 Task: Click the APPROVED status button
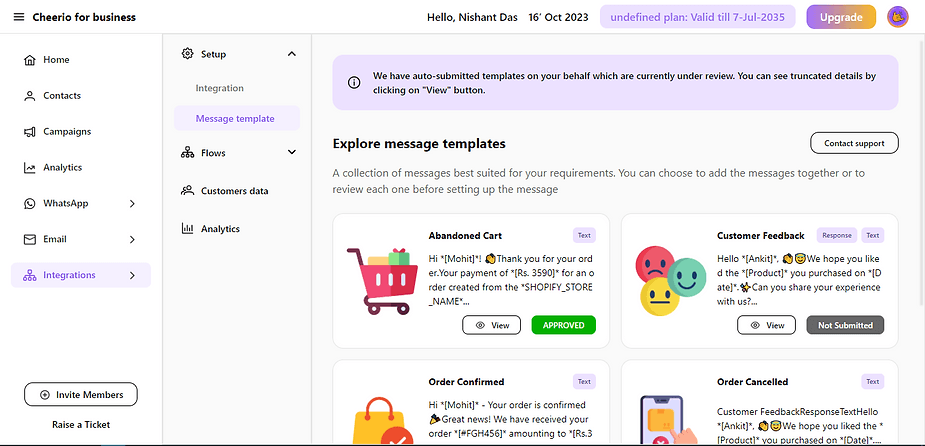tap(563, 325)
